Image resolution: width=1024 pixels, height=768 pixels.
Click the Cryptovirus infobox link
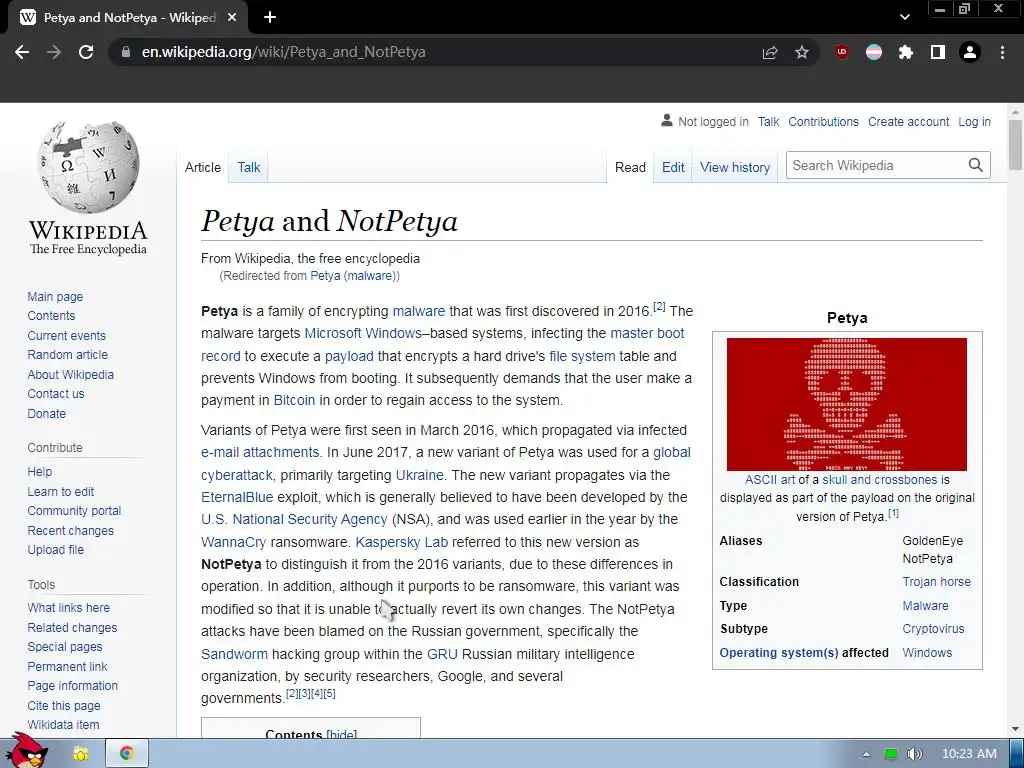click(933, 628)
